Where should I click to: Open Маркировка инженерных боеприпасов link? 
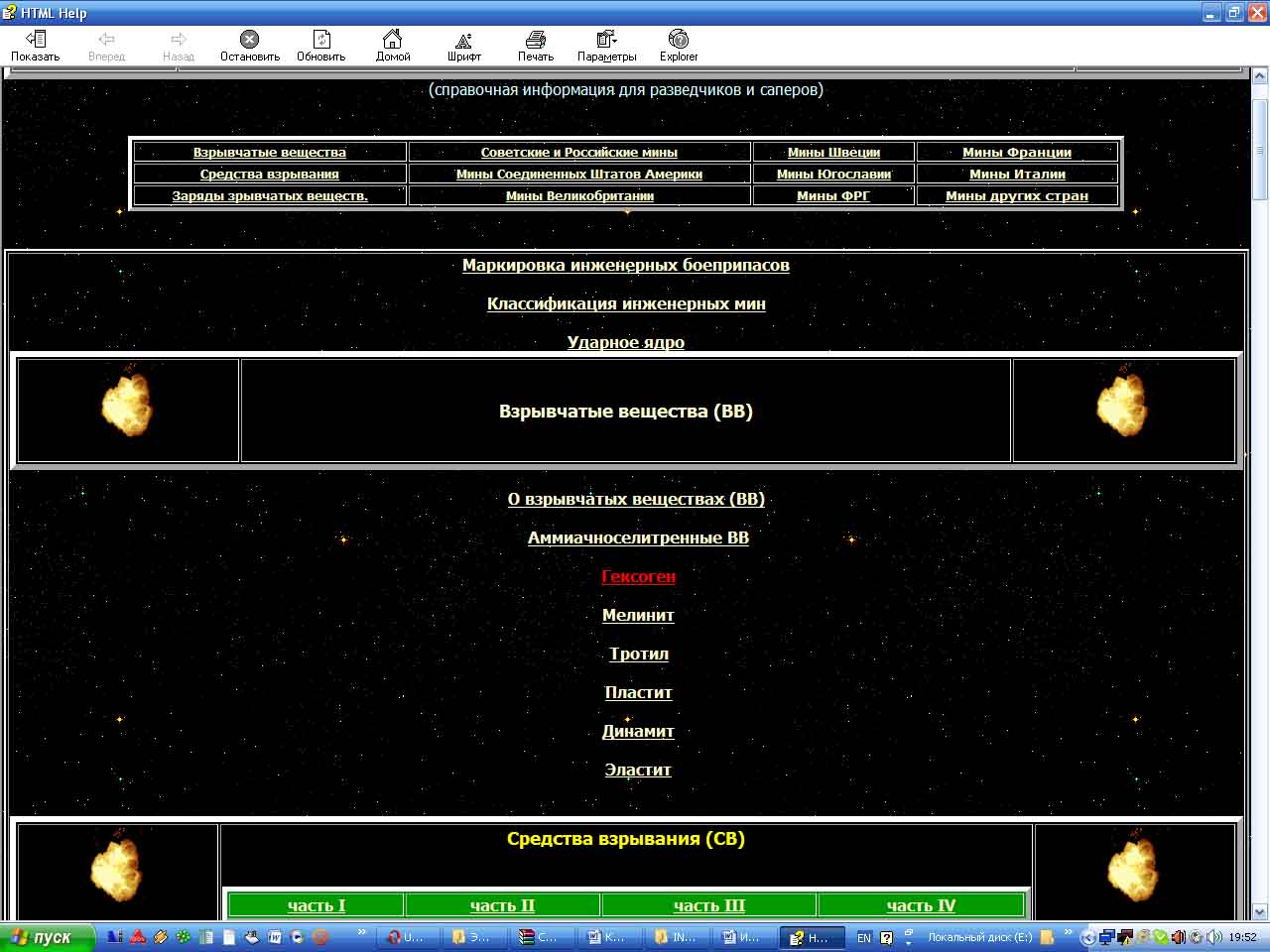(x=626, y=265)
